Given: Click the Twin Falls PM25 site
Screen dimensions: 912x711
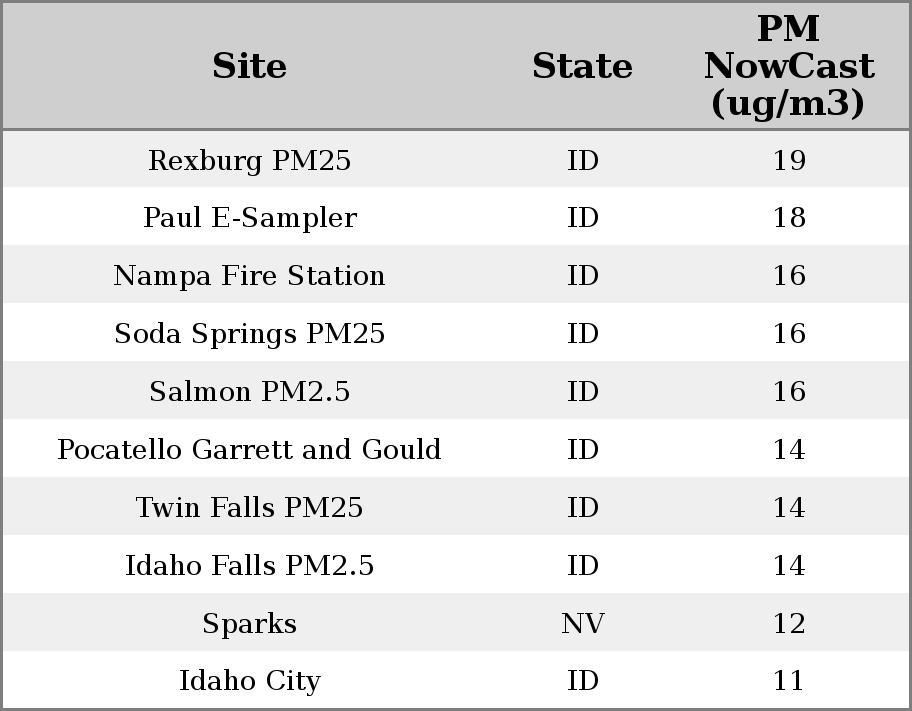Looking at the screenshot, I should 249,508.
